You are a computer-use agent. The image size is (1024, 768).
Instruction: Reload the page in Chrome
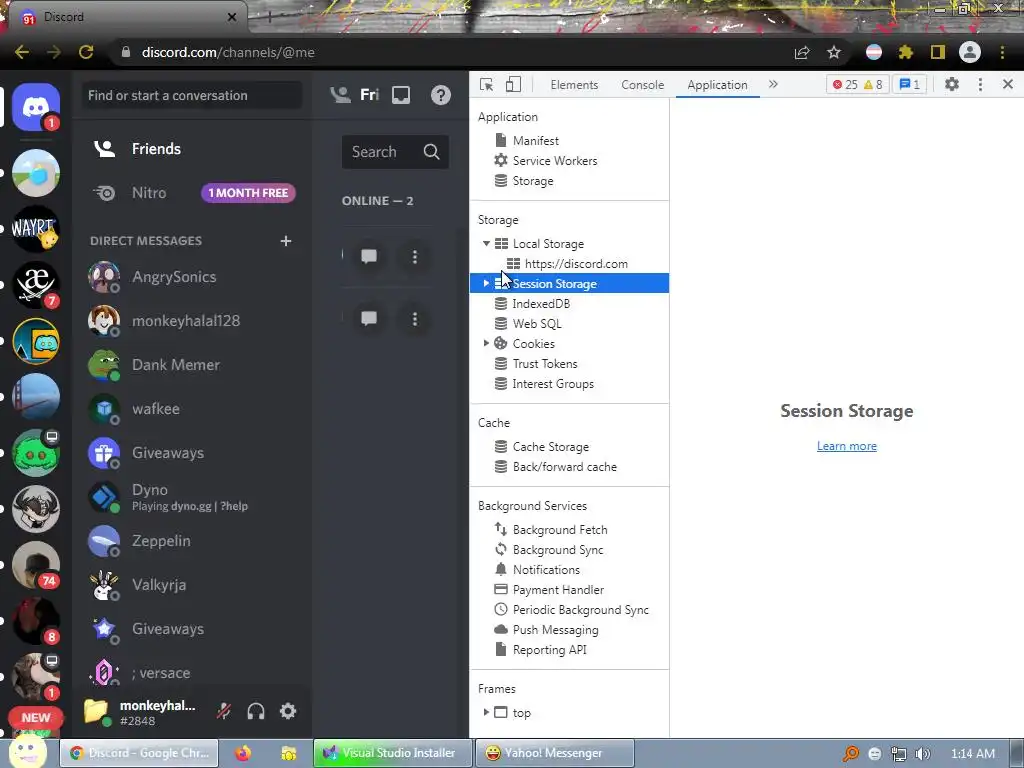[x=86, y=52]
